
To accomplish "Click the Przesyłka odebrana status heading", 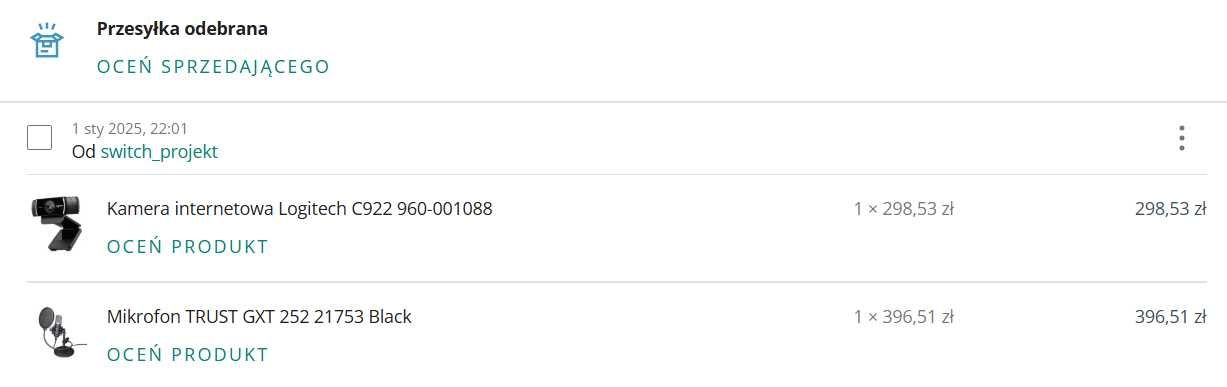I will click(x=182, y=29).
